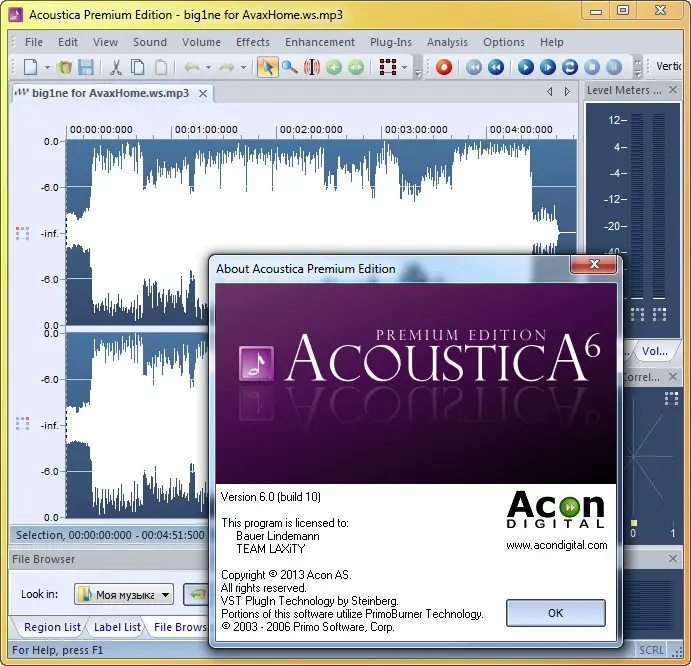Redo the last undone action
691x666 pixels.
(x=227, y=67)
